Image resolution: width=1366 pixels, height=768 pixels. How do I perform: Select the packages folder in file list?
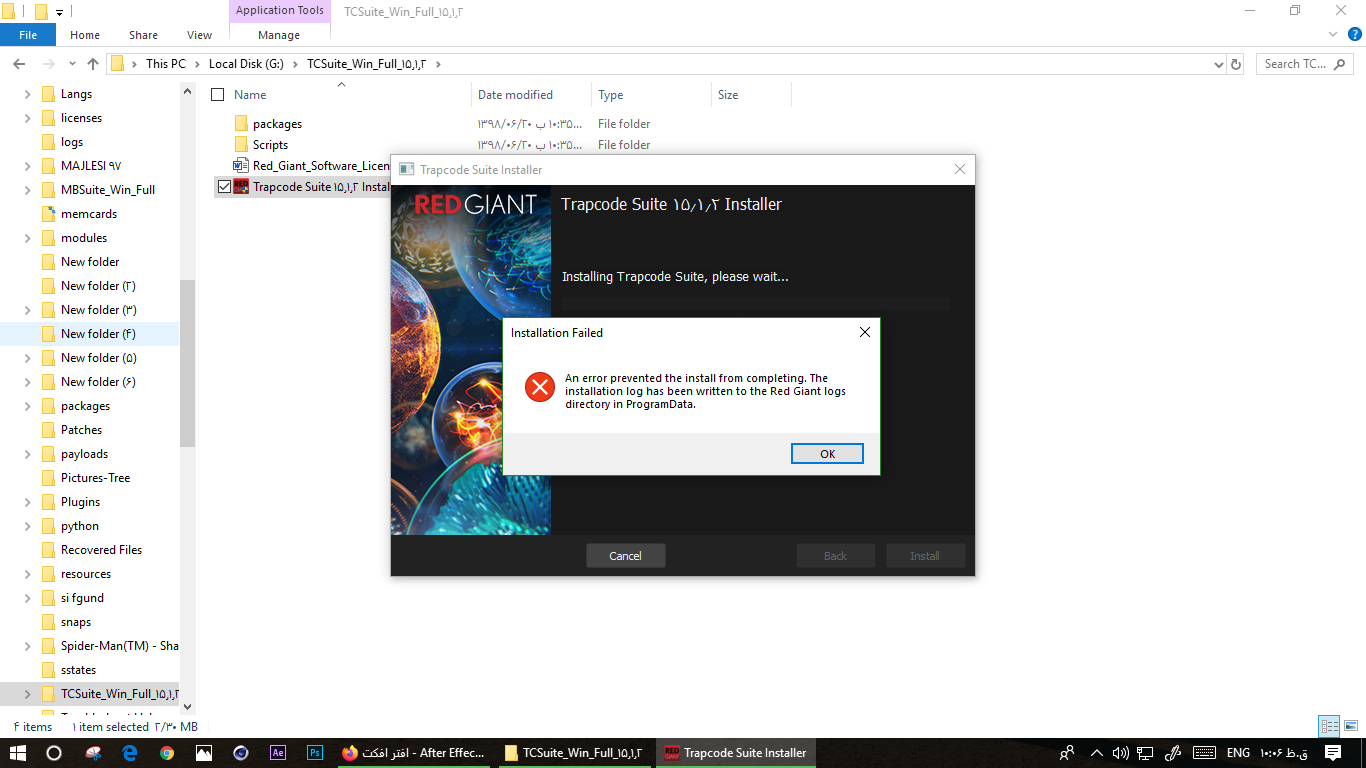click(277, 124)
